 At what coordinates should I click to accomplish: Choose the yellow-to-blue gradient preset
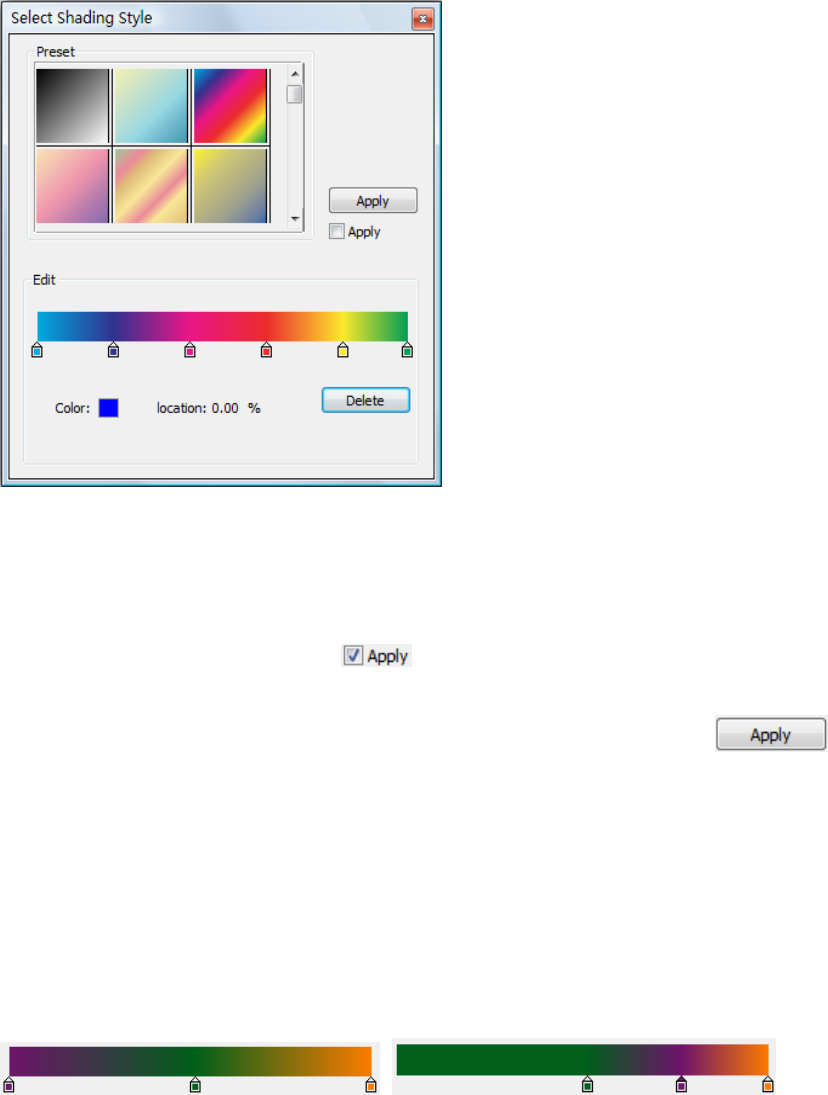pyautogui.click(x=230, y=186)
